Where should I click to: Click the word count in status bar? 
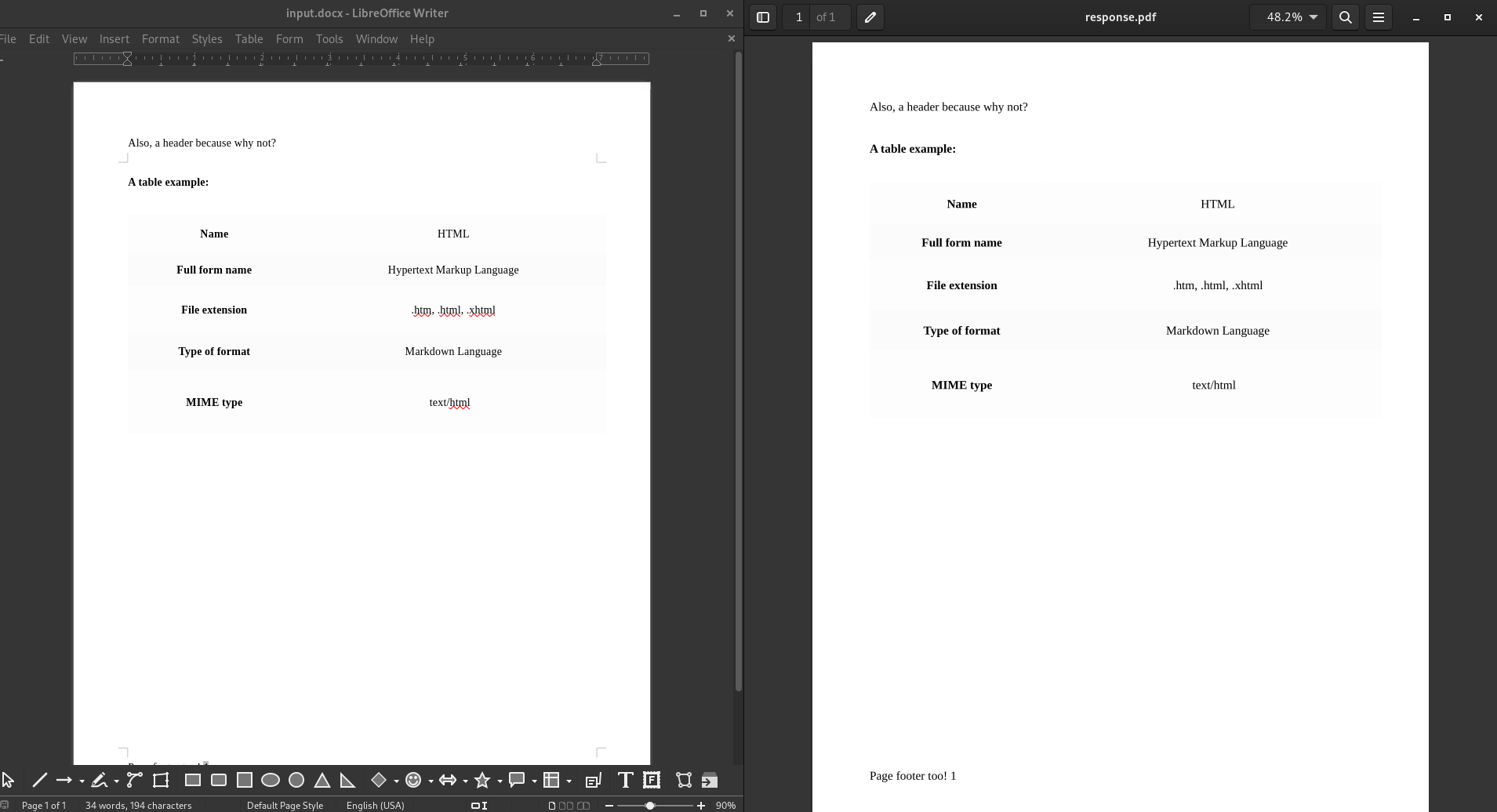[138, 805]
